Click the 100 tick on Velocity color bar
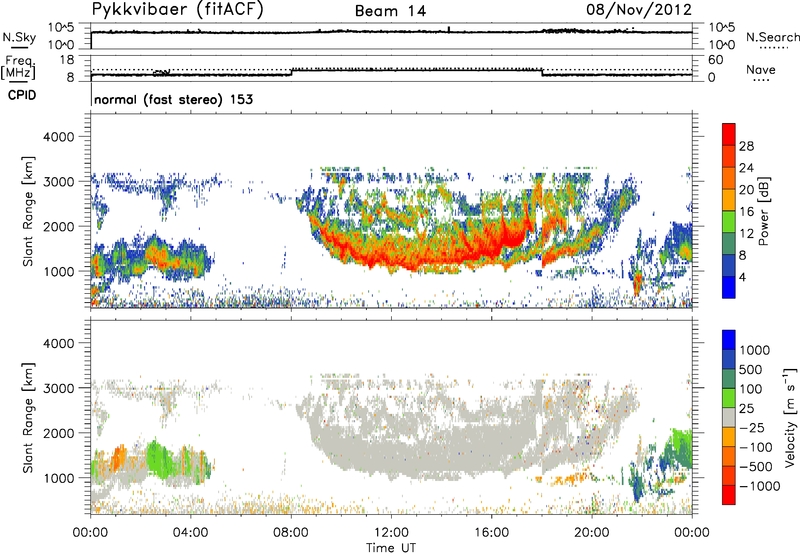The height and width of the screenshot is (554, 800). [751, 389]
